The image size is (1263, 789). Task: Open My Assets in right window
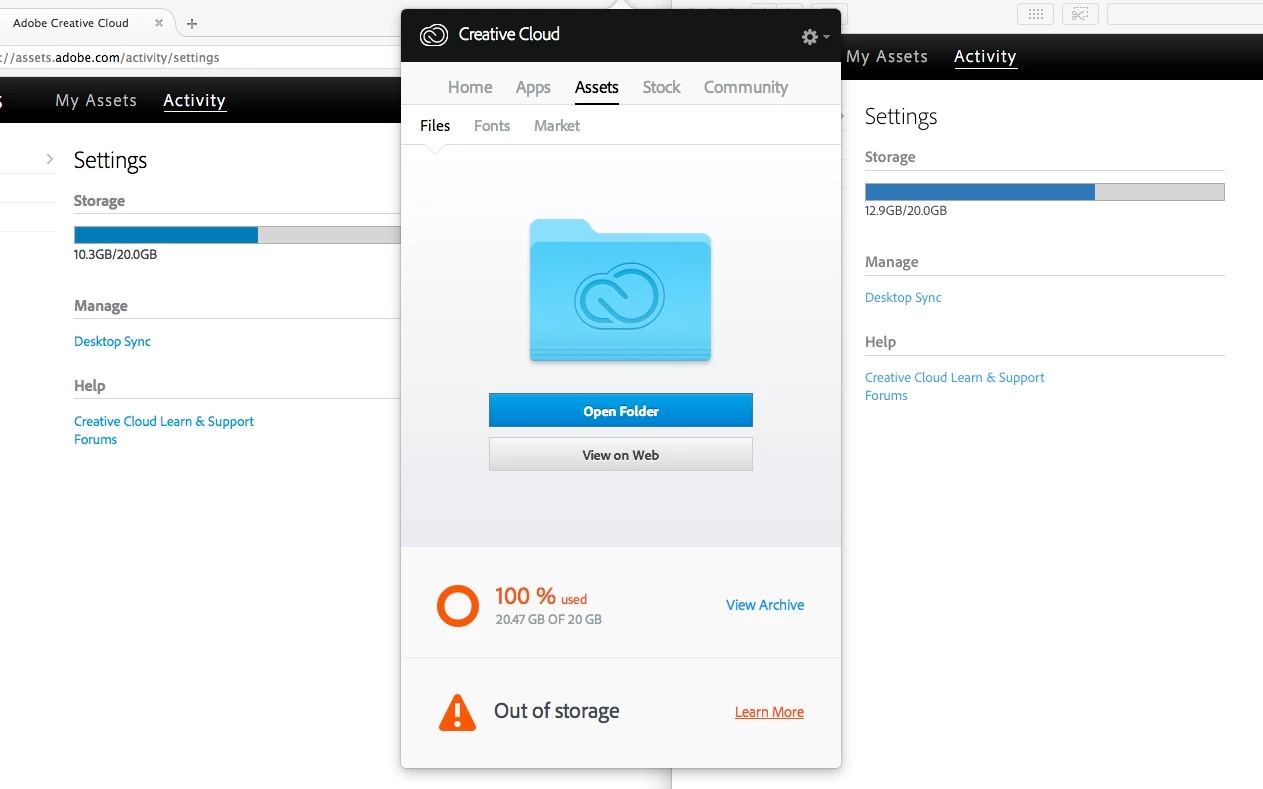tap(887, 57)
